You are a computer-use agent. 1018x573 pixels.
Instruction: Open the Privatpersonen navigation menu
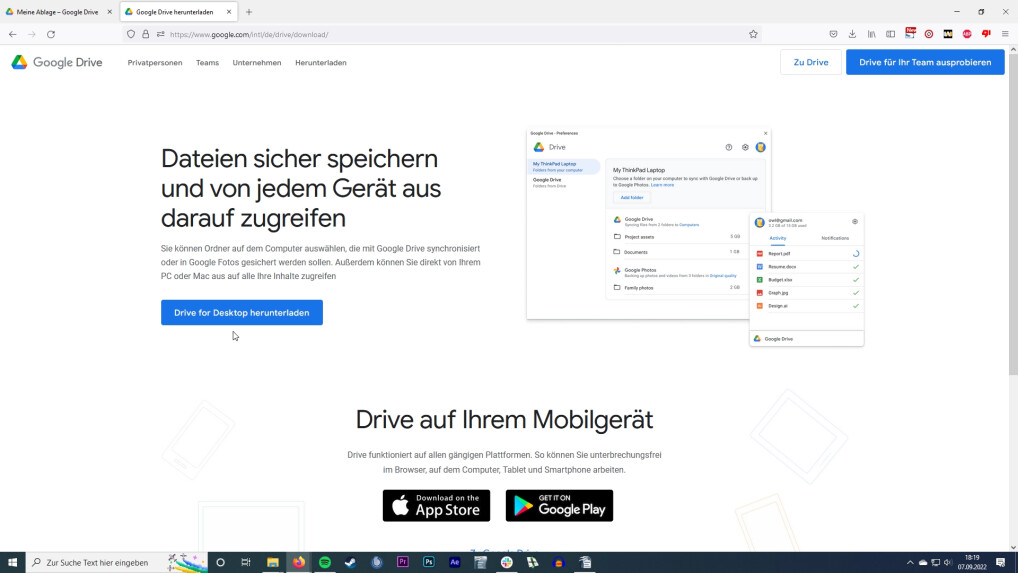tap(155, 63)
